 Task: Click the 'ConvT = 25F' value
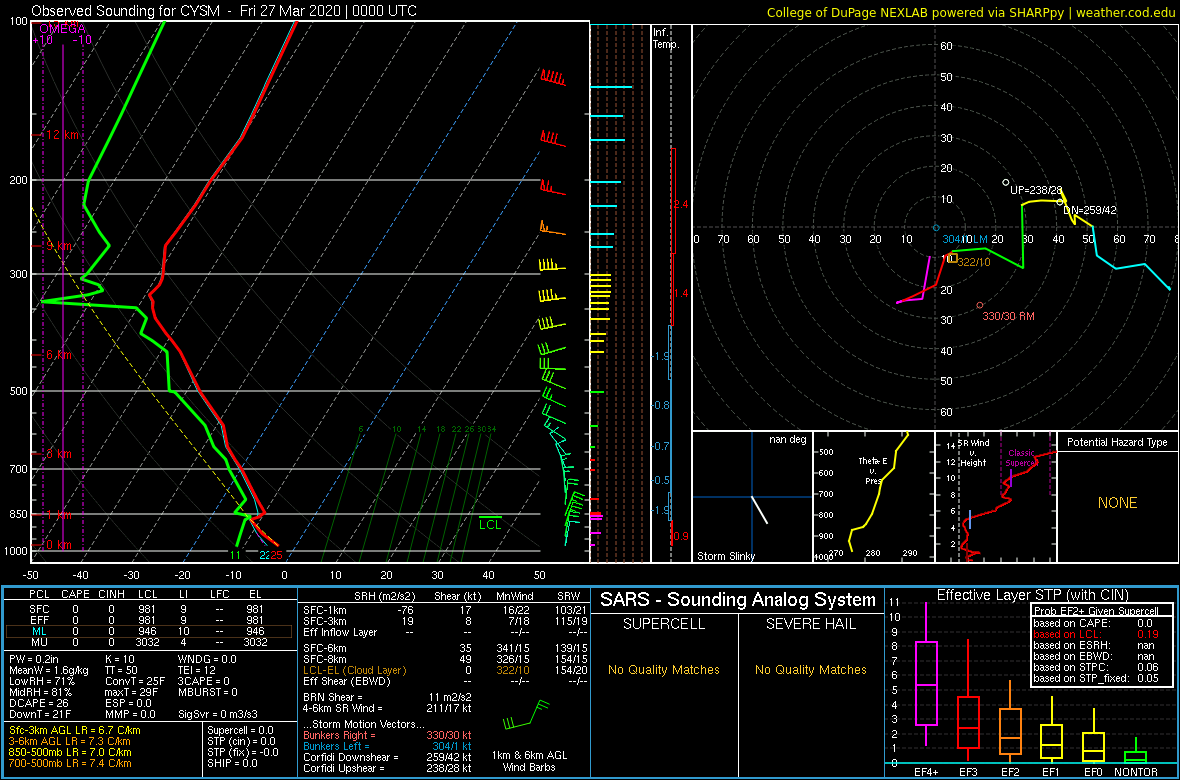pos(133,681)
